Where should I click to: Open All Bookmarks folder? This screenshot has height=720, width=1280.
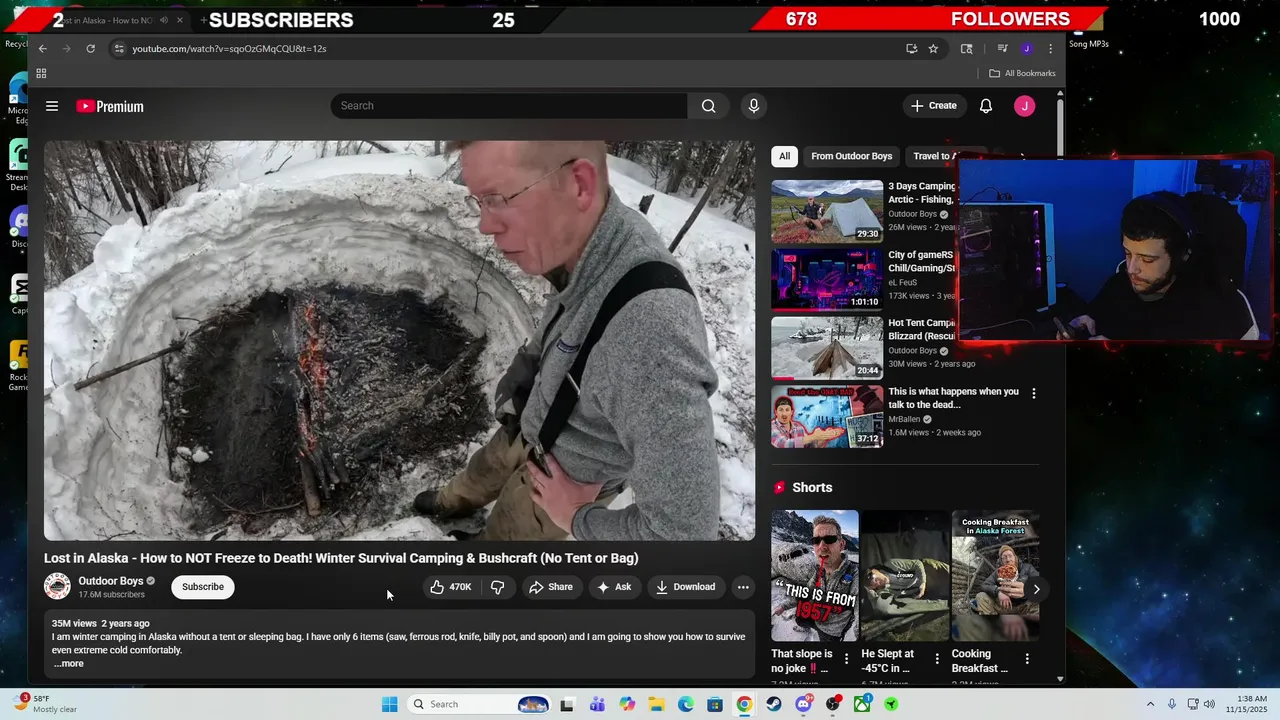click(1022, 73)
